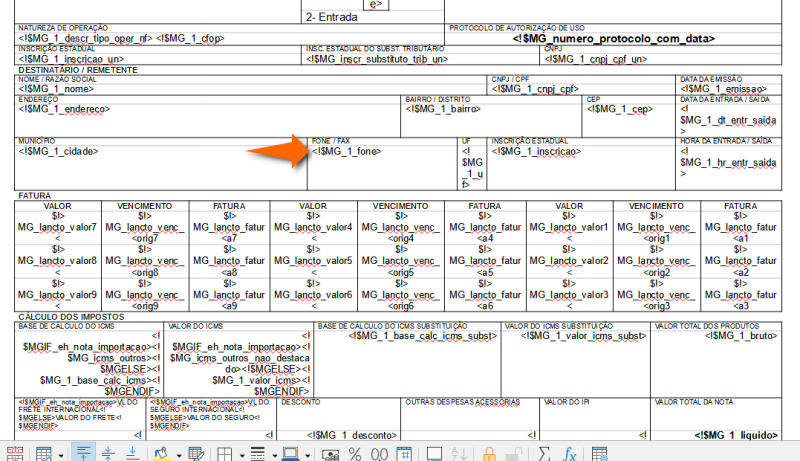Click the Unprotect Cells open-lock icon

point(513,453)
